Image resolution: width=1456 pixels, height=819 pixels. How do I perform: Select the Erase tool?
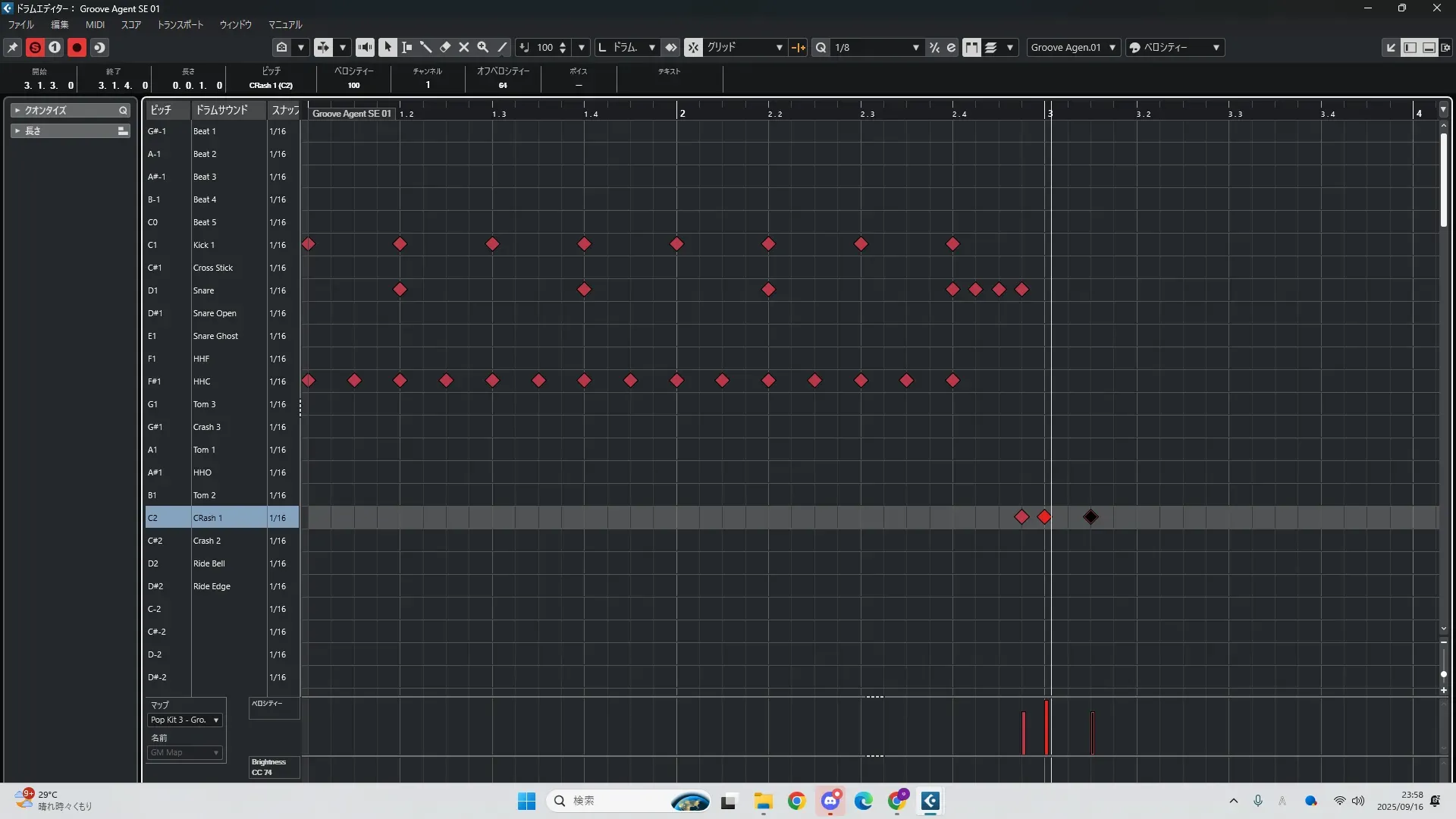pyautogui.click(x=445, y=47)
